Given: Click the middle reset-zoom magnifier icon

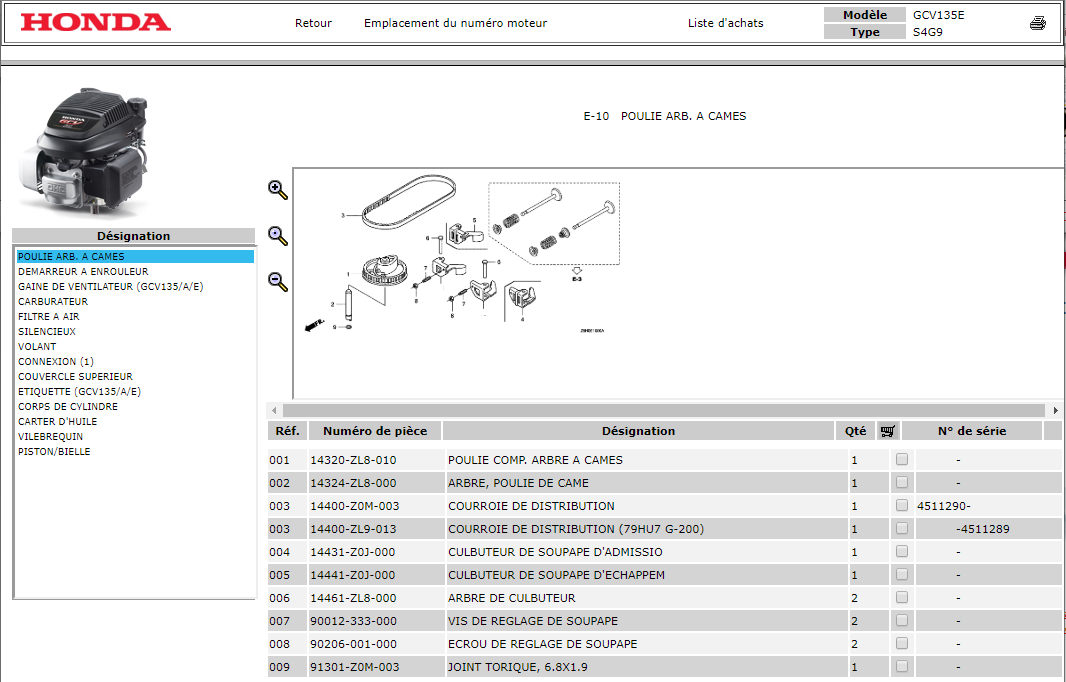Looking at the screenshot, I should click(278, 236).
